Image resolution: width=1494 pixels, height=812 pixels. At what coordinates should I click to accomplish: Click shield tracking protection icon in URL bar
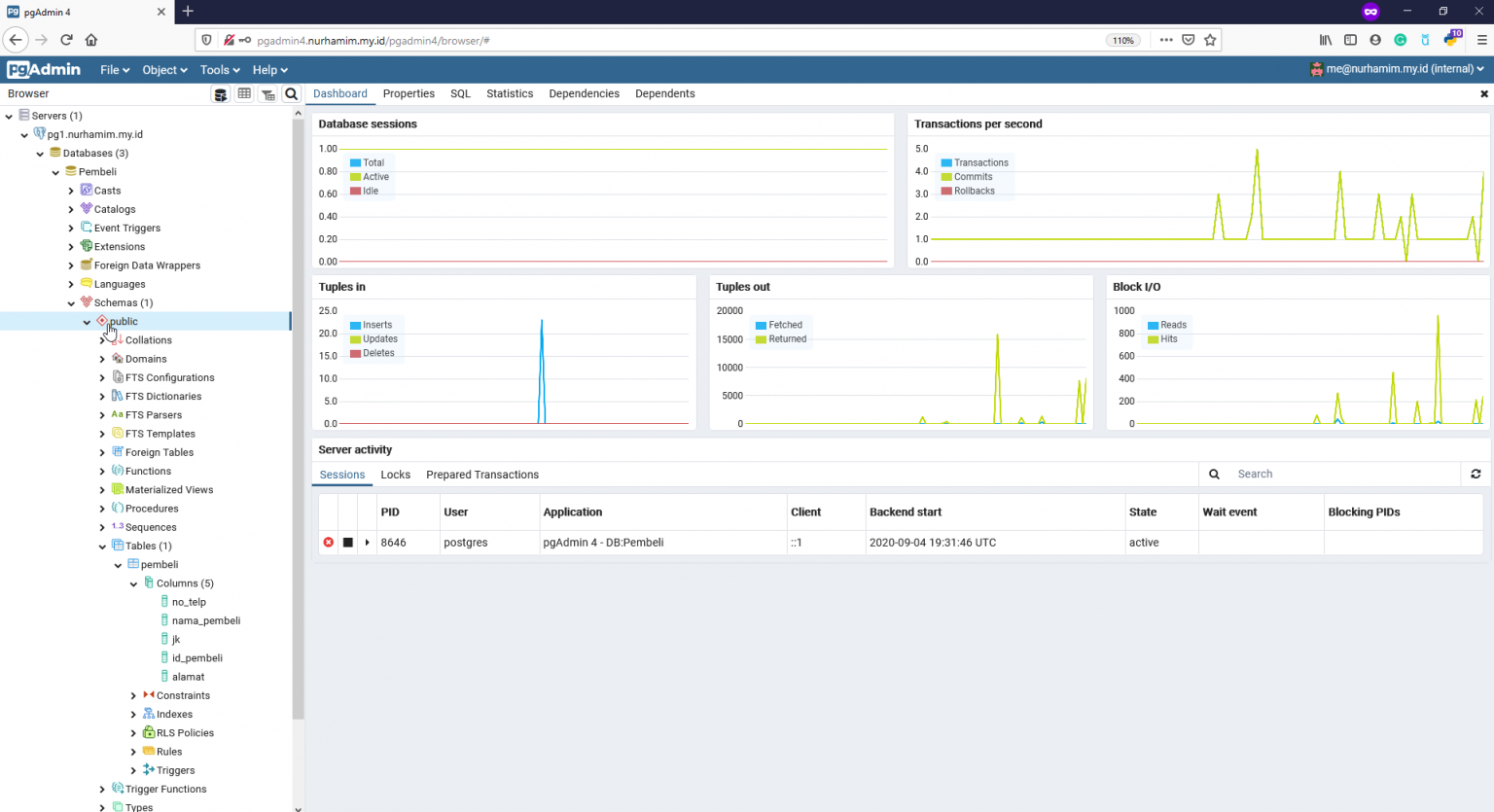click(x=206, y=40)
